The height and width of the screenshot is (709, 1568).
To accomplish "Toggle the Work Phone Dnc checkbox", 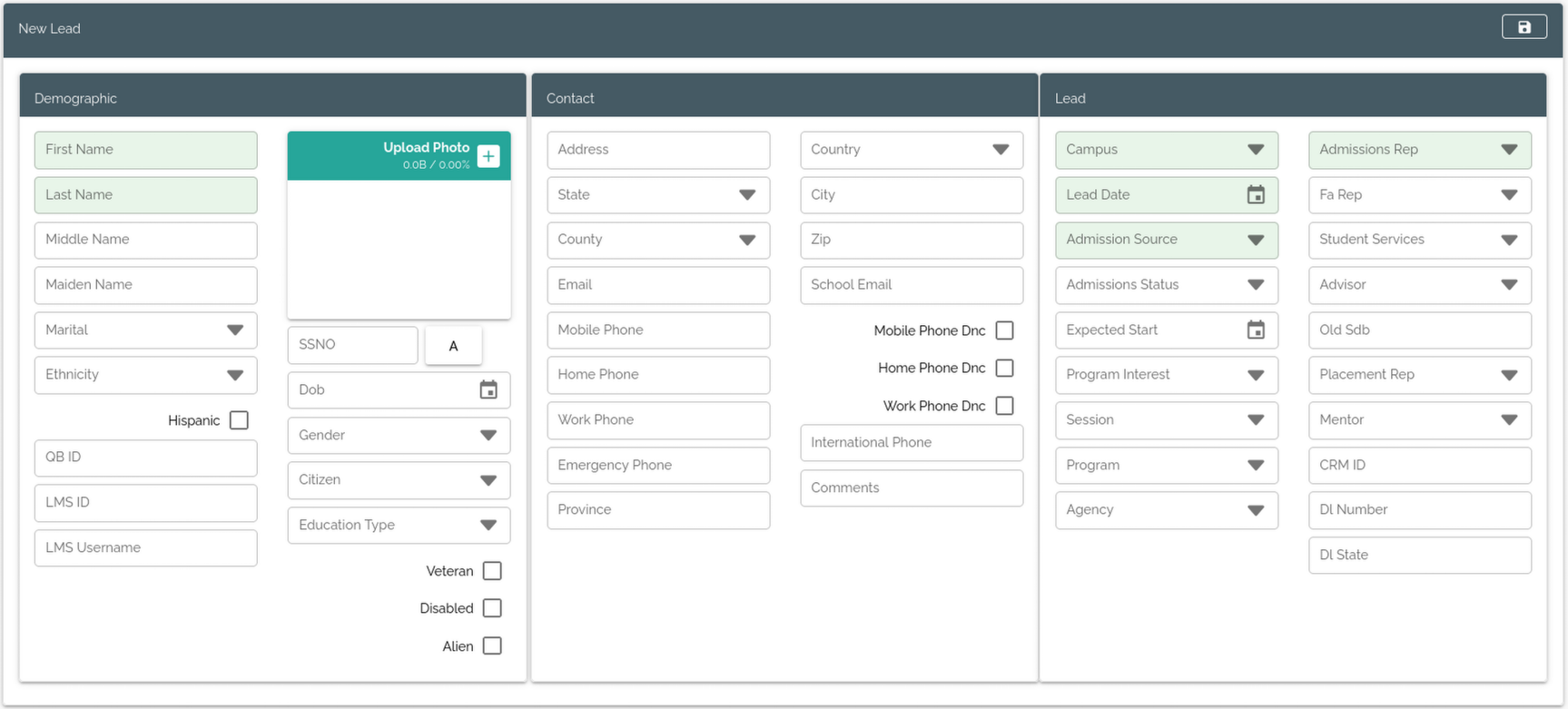I will click(x=1004, y=406).
